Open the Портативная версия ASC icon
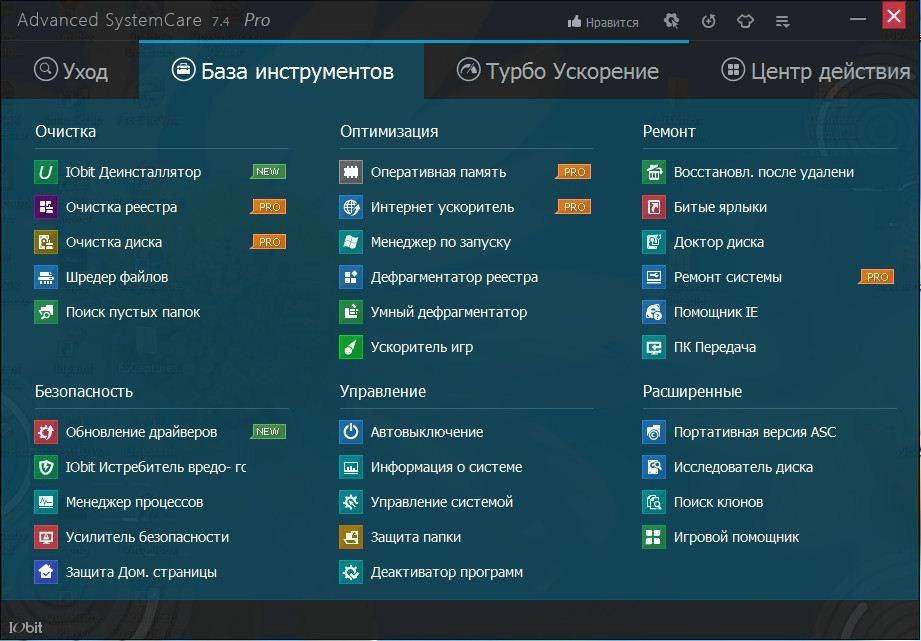Image resolution: width=921 pixels, height=641 pixels. click(x=654, y=432)
